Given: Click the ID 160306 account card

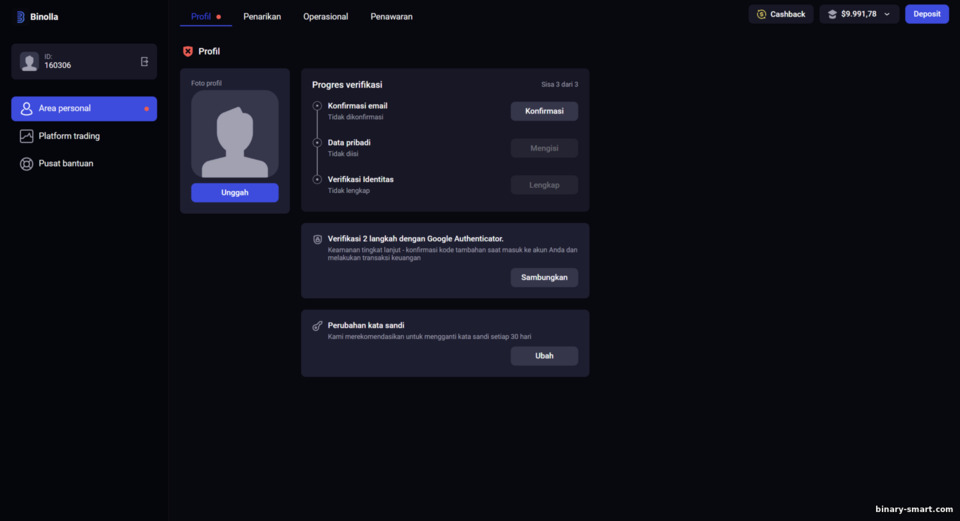Looking at the screenshot, I should point(84,62).
